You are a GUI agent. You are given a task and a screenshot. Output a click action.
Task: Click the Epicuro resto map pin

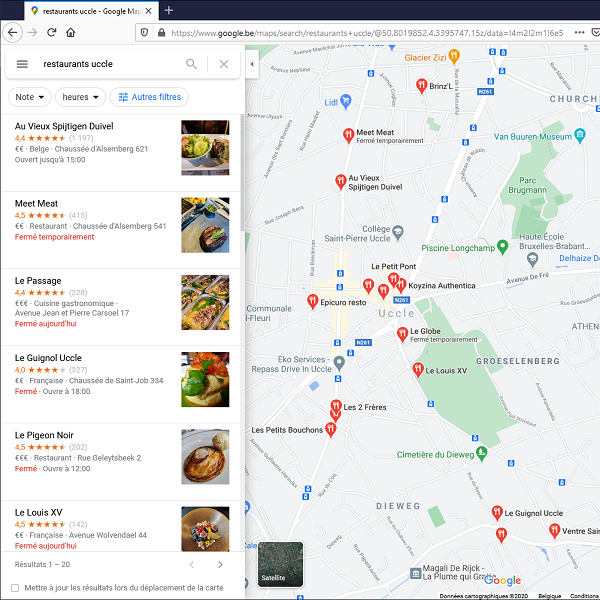(312, 302)
